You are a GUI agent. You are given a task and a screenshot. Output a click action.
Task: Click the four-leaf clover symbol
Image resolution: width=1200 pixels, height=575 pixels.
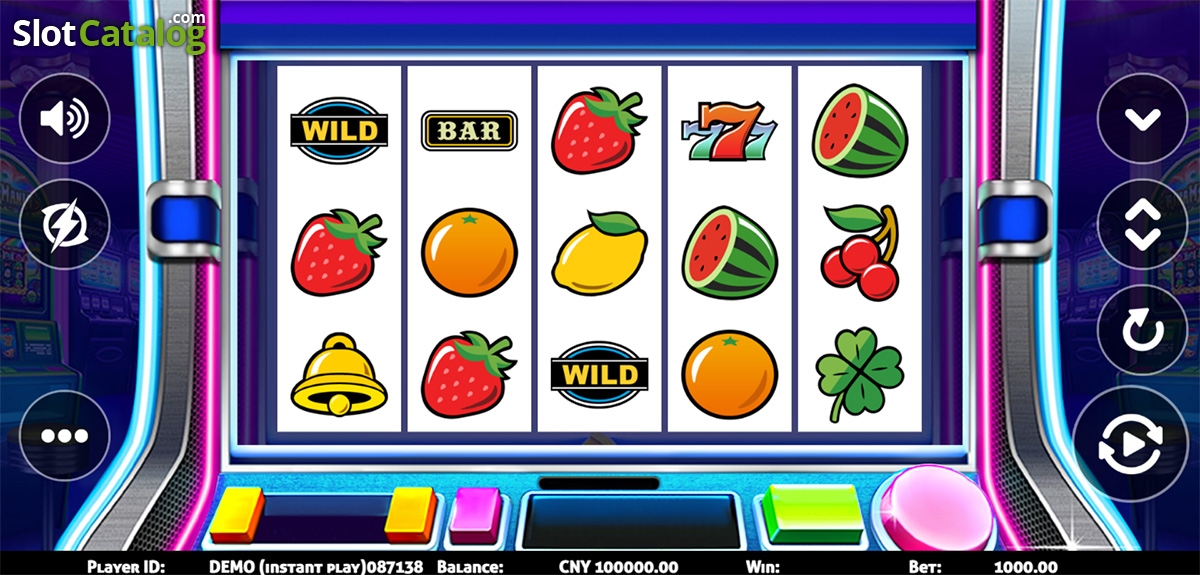(x=860, y=374)
